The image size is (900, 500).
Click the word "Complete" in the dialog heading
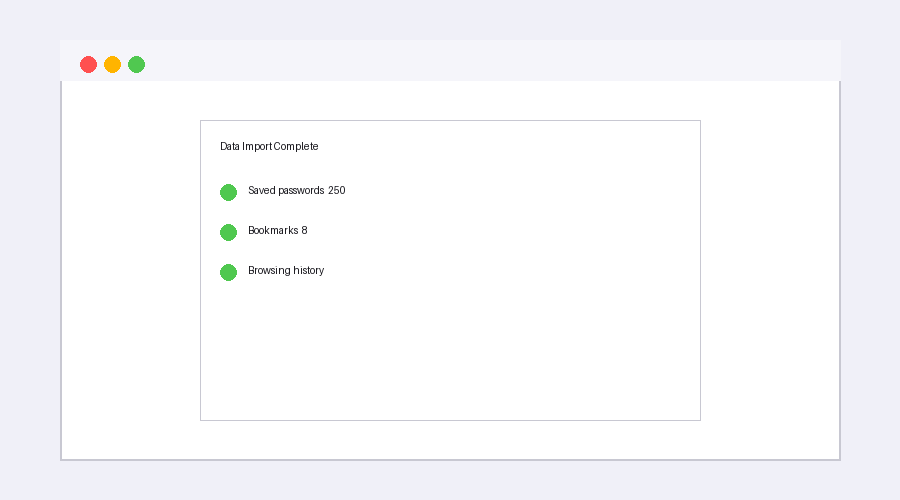pos(296,146)
